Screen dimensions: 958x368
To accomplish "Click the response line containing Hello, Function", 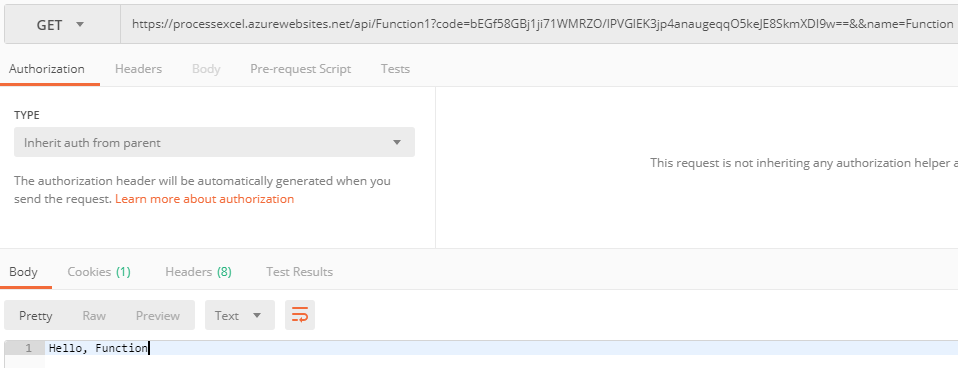I will tap(501, 348).
